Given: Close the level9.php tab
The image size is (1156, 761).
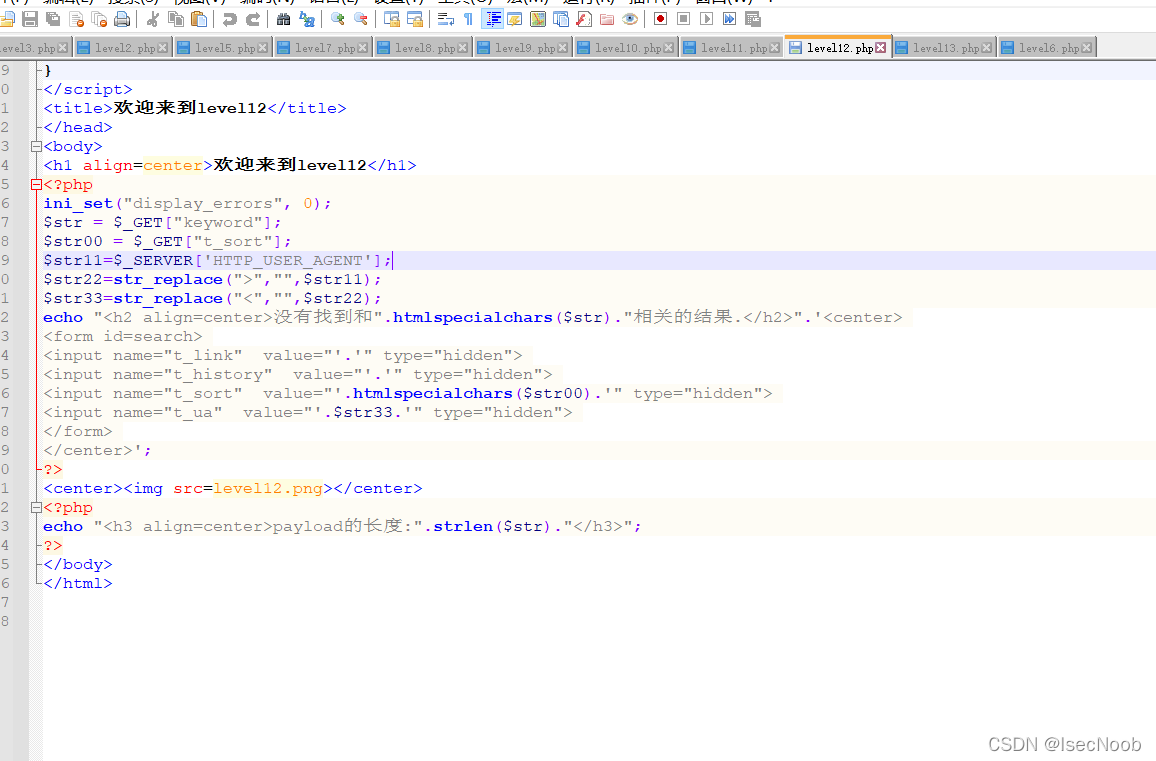Looking at the screenshot, I should click(563, 48).
